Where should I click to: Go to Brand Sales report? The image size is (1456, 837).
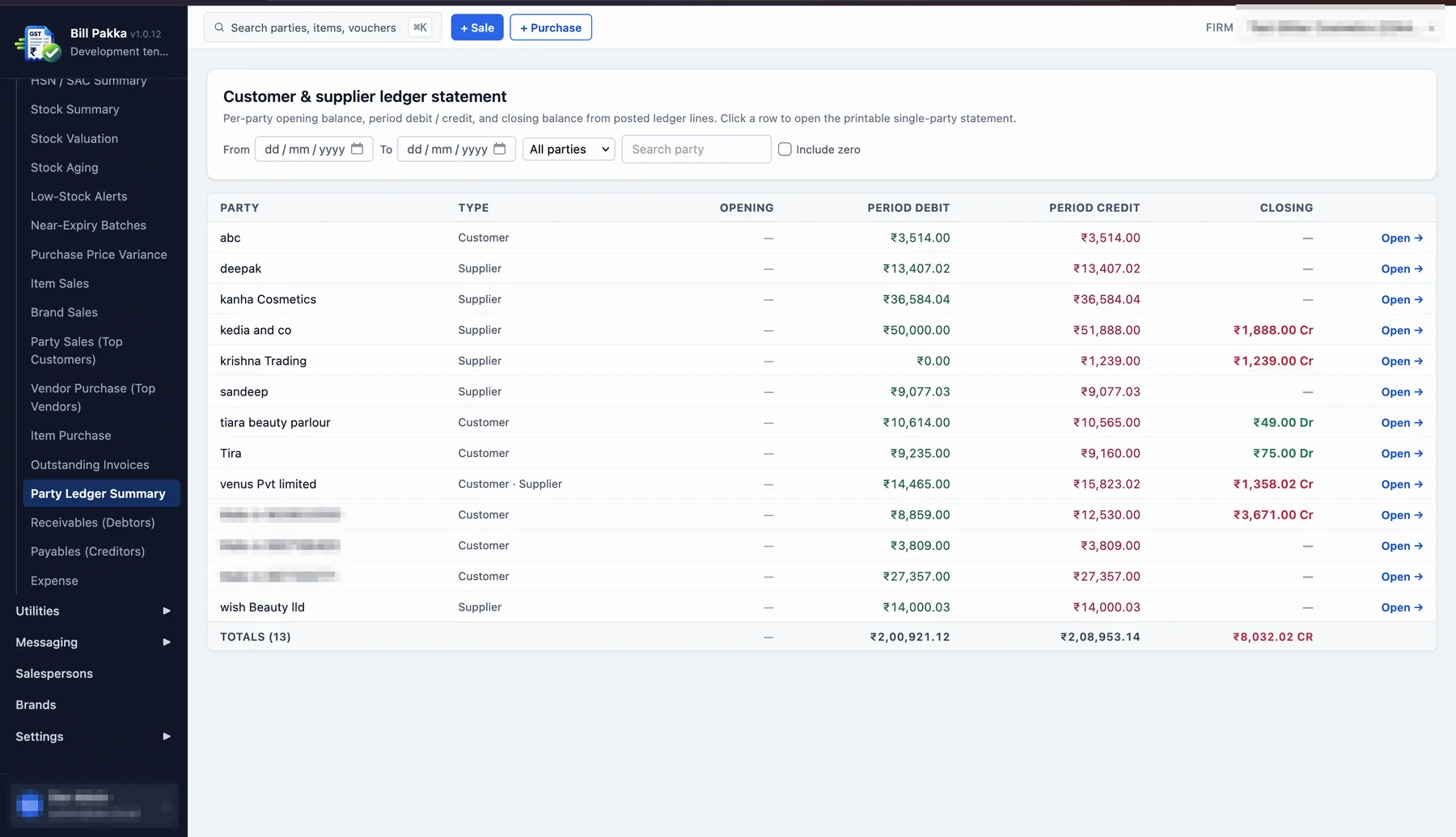point(64,312)
